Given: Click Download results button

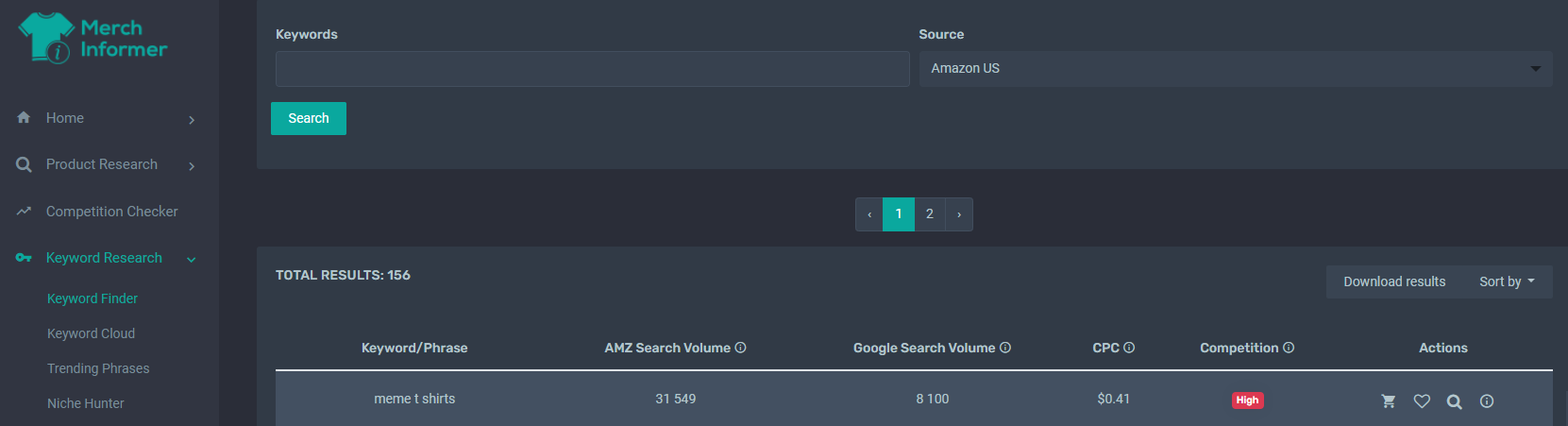Looking at the screenshot, I should pyautogui.click(x=1394, y=281).
